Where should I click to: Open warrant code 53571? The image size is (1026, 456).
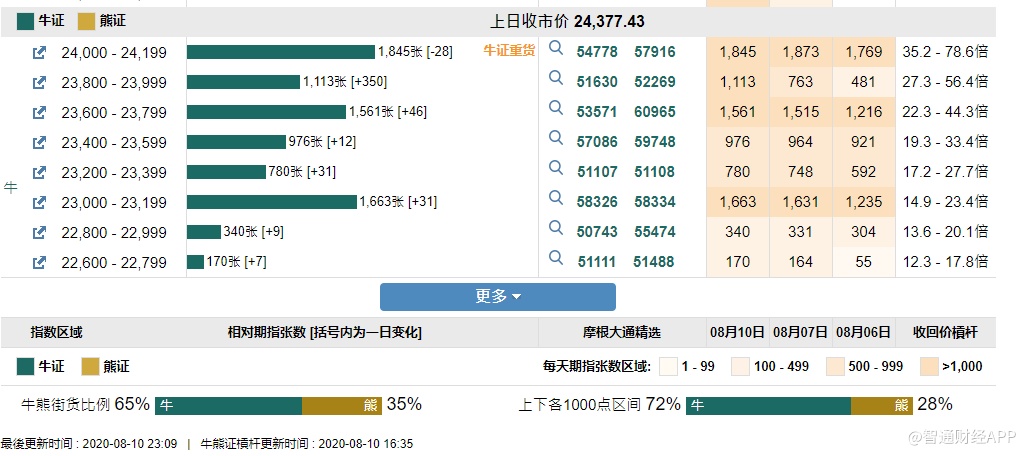coord(597,113)
